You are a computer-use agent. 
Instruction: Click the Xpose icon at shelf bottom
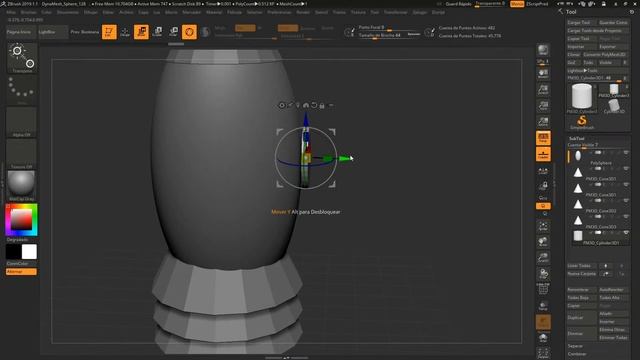543,353
